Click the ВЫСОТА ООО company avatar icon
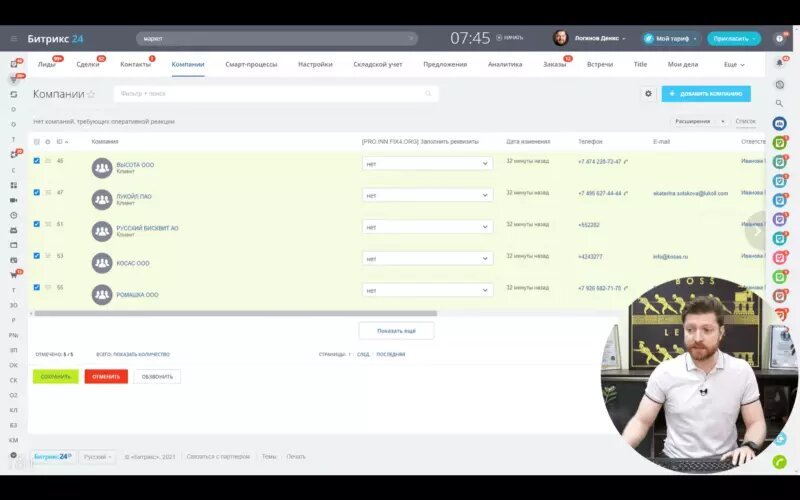 coord(102,168)
